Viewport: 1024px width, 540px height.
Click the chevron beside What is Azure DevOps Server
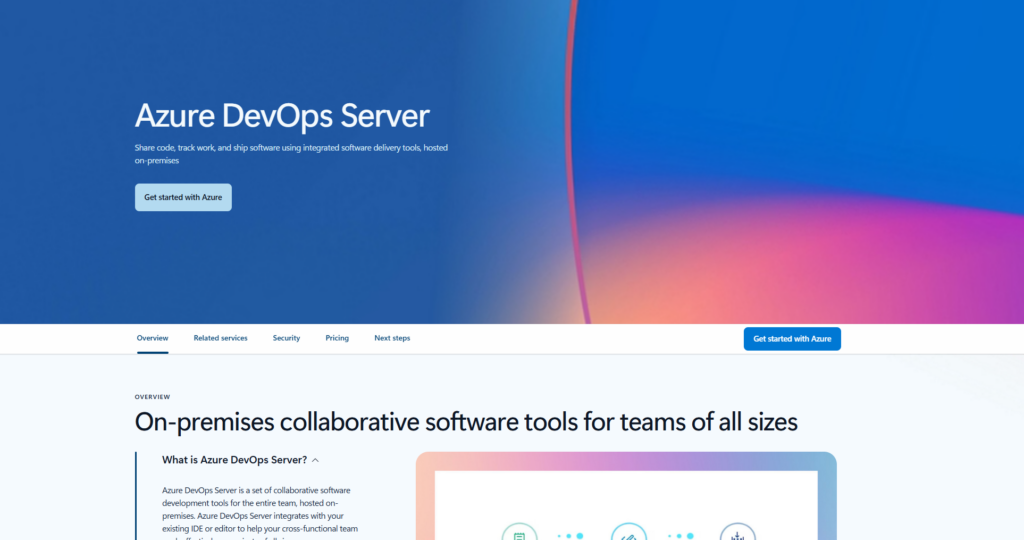click(x=316, y=460)
